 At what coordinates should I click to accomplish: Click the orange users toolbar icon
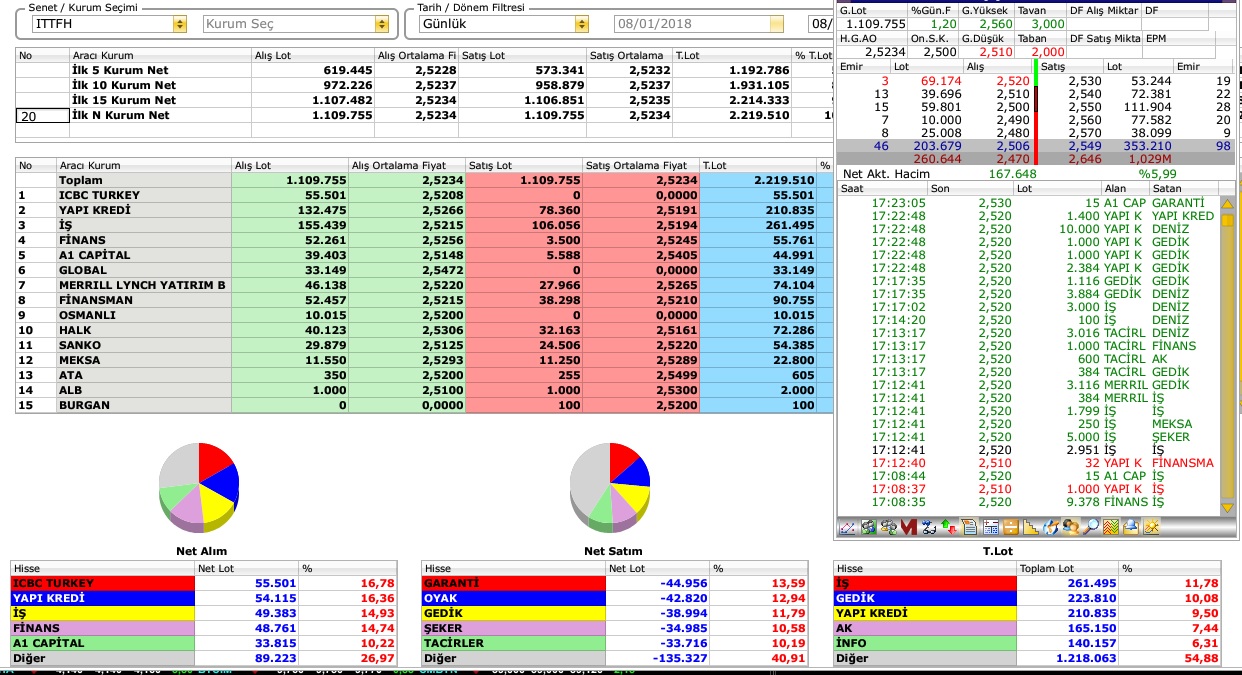pos(1071,527)
